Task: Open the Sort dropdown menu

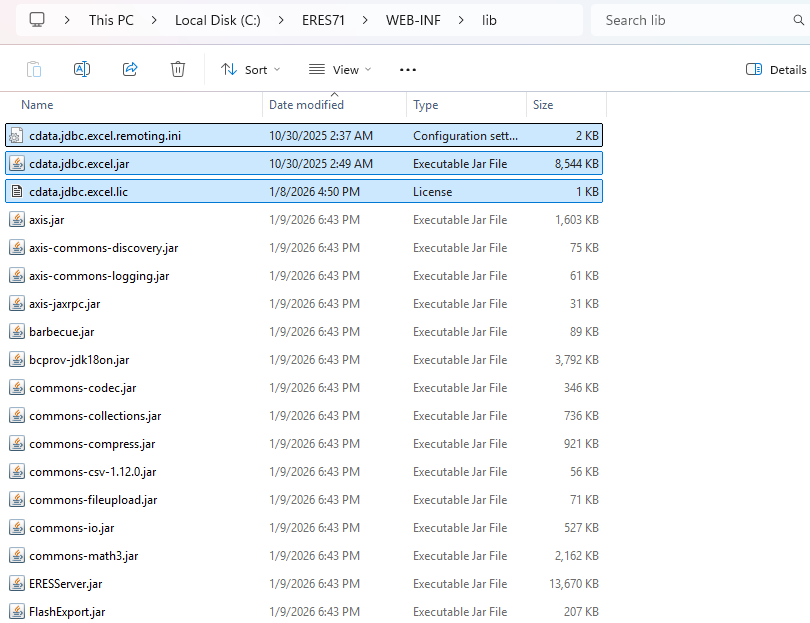Action: coord(250,69)
